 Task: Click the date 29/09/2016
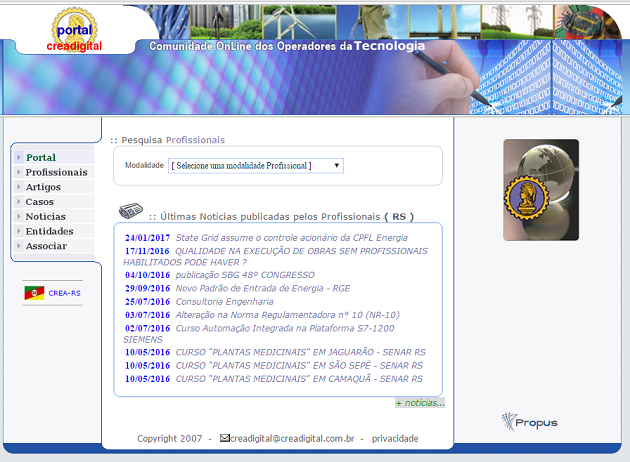pyautogui.click(x=147, y=288)
